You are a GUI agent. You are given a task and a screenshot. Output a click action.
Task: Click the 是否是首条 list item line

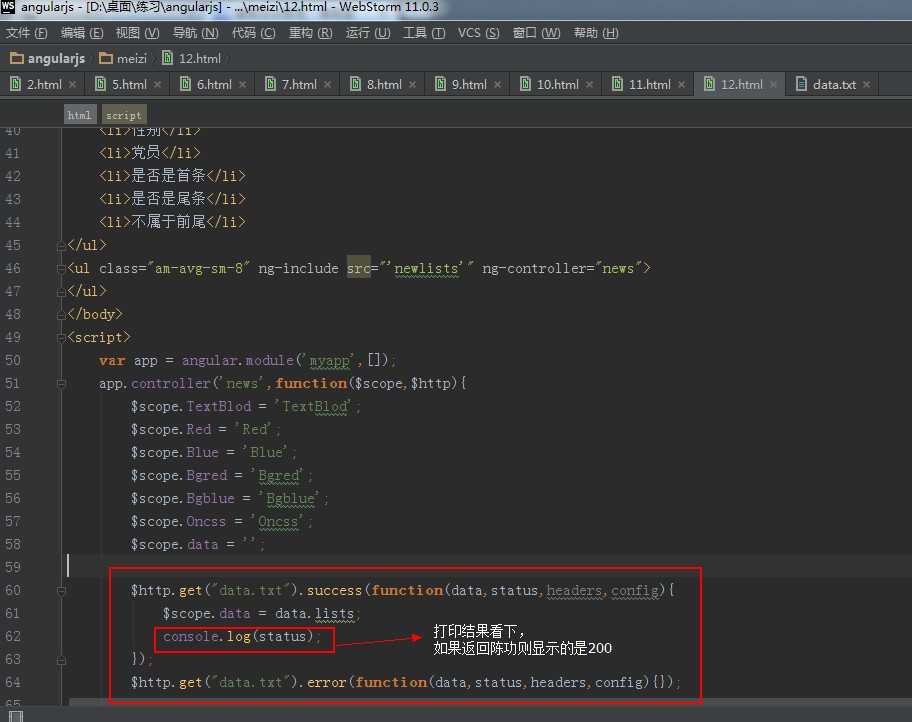click(x=172, y=176)
